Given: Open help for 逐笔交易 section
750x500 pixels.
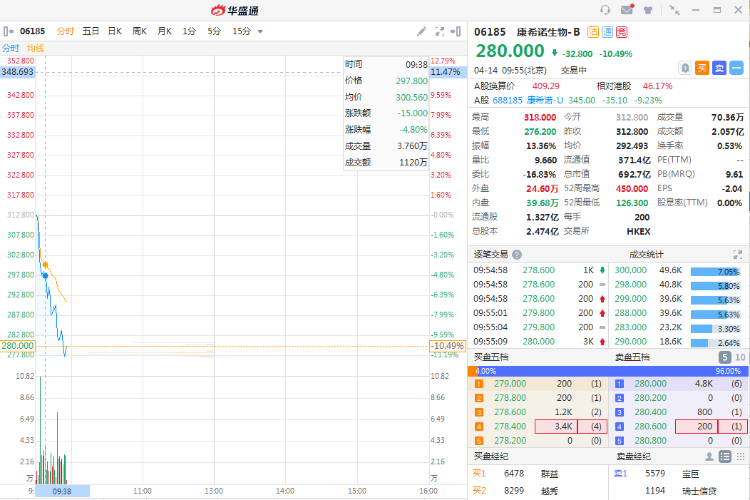Looking at the screenshot, I should (517, 254).
